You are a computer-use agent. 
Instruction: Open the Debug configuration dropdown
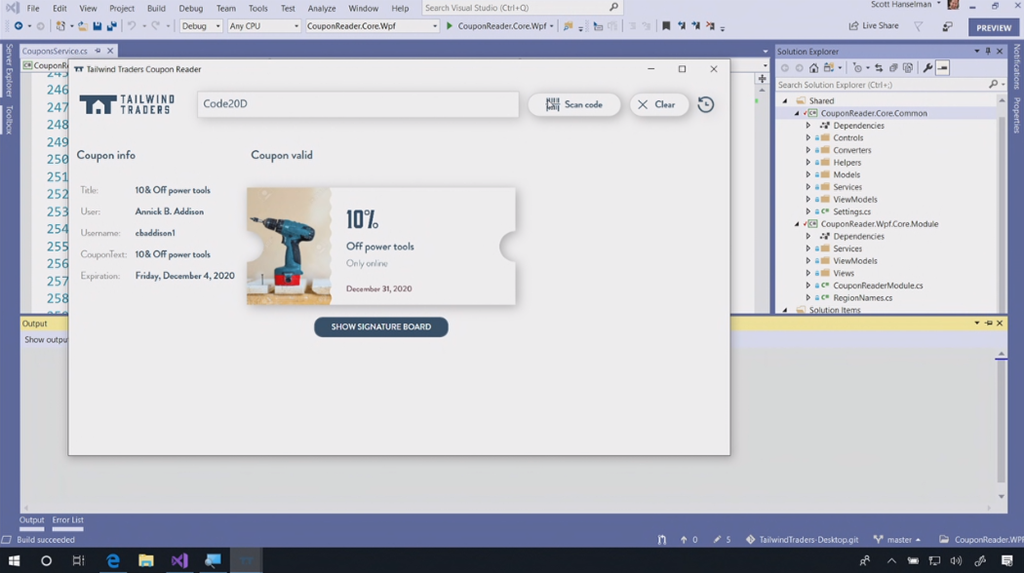coord(201,26)
